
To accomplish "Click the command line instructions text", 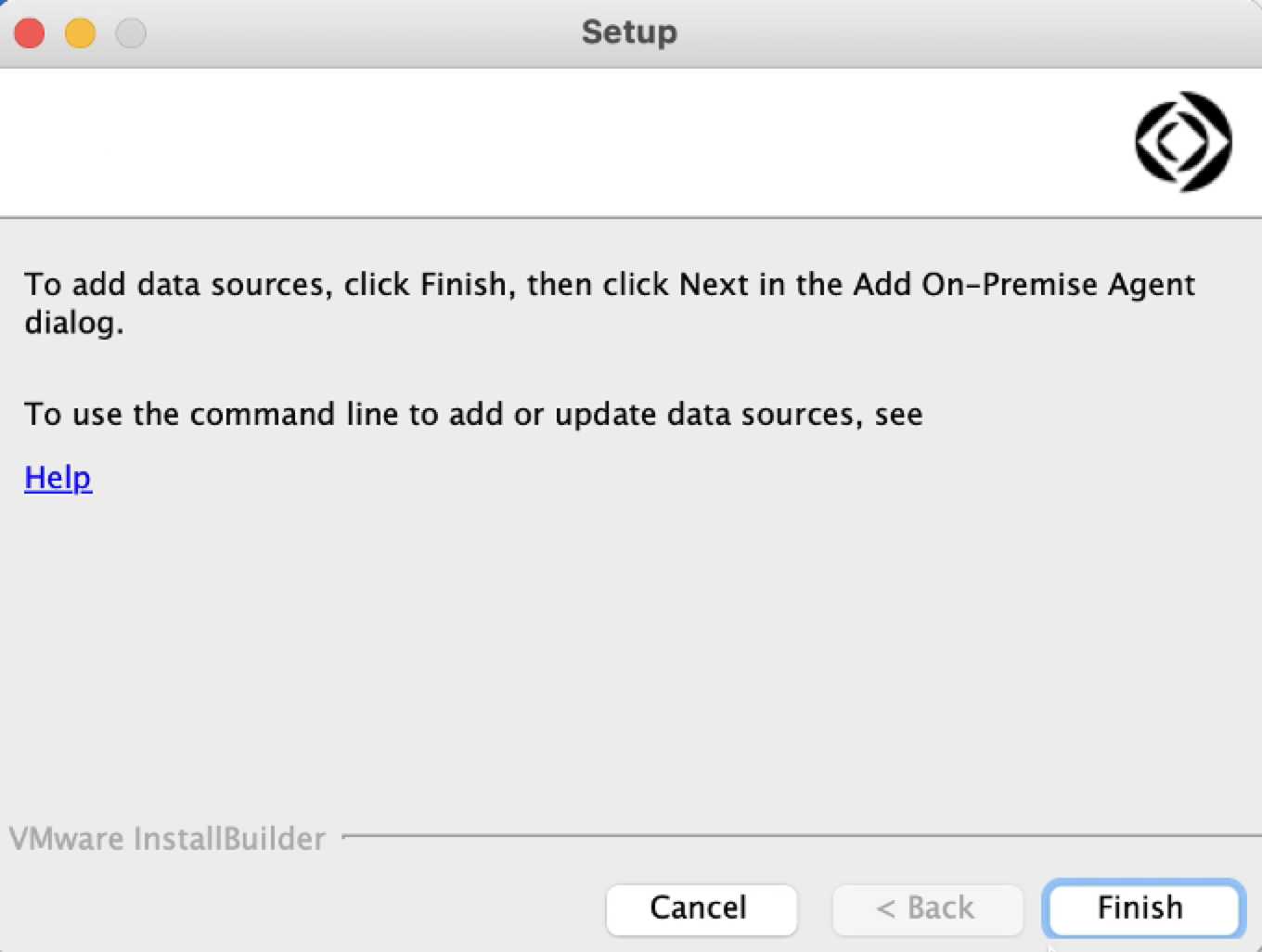I will (x=473, y=414).
